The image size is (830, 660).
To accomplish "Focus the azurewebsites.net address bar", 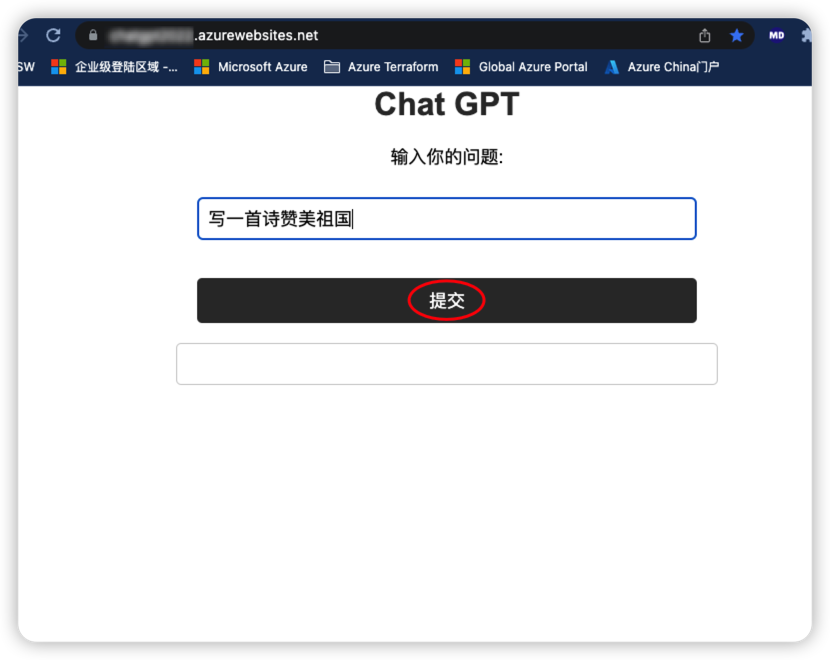I will click(x=414, y=35).
